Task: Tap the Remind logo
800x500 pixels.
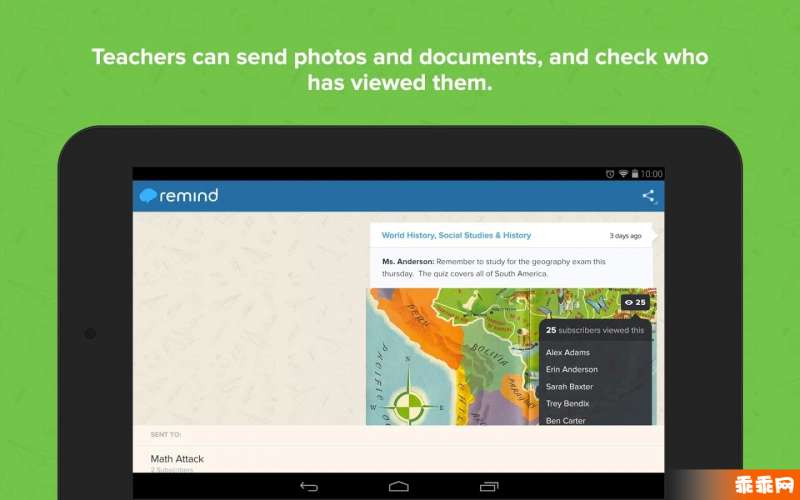Action: [179, 195]
